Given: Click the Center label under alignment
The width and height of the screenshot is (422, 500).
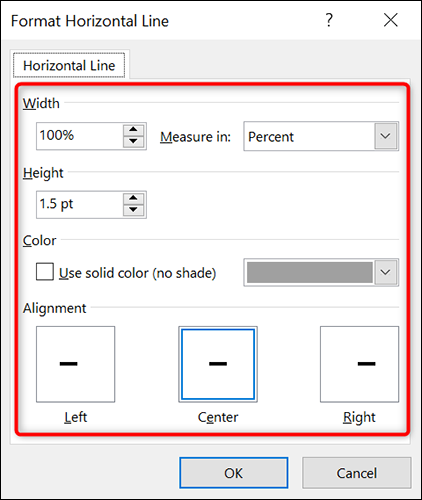Looking at the screenshot, I should click(x=218, y=417).
